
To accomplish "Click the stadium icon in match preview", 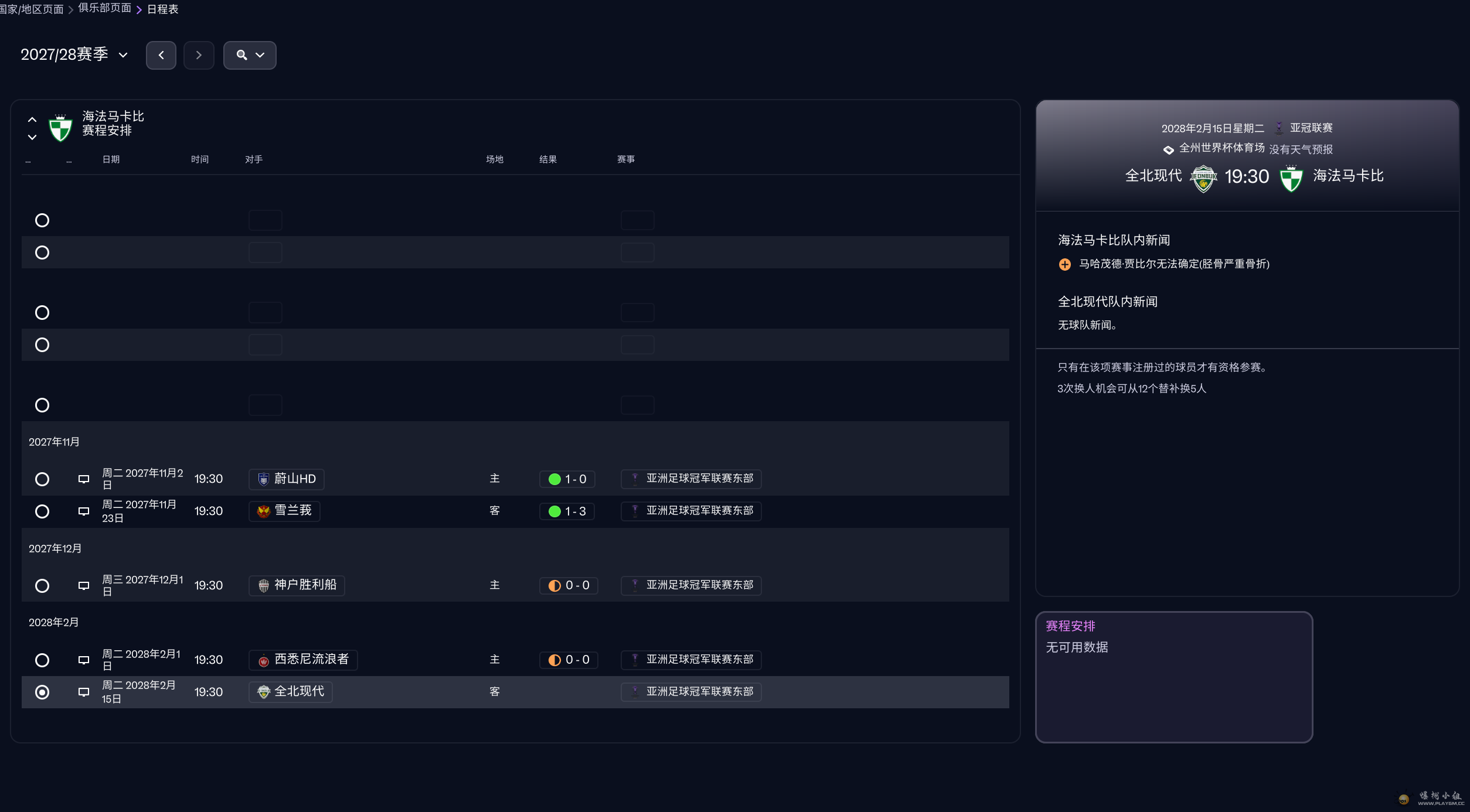I will click(x=1168, y=150).
